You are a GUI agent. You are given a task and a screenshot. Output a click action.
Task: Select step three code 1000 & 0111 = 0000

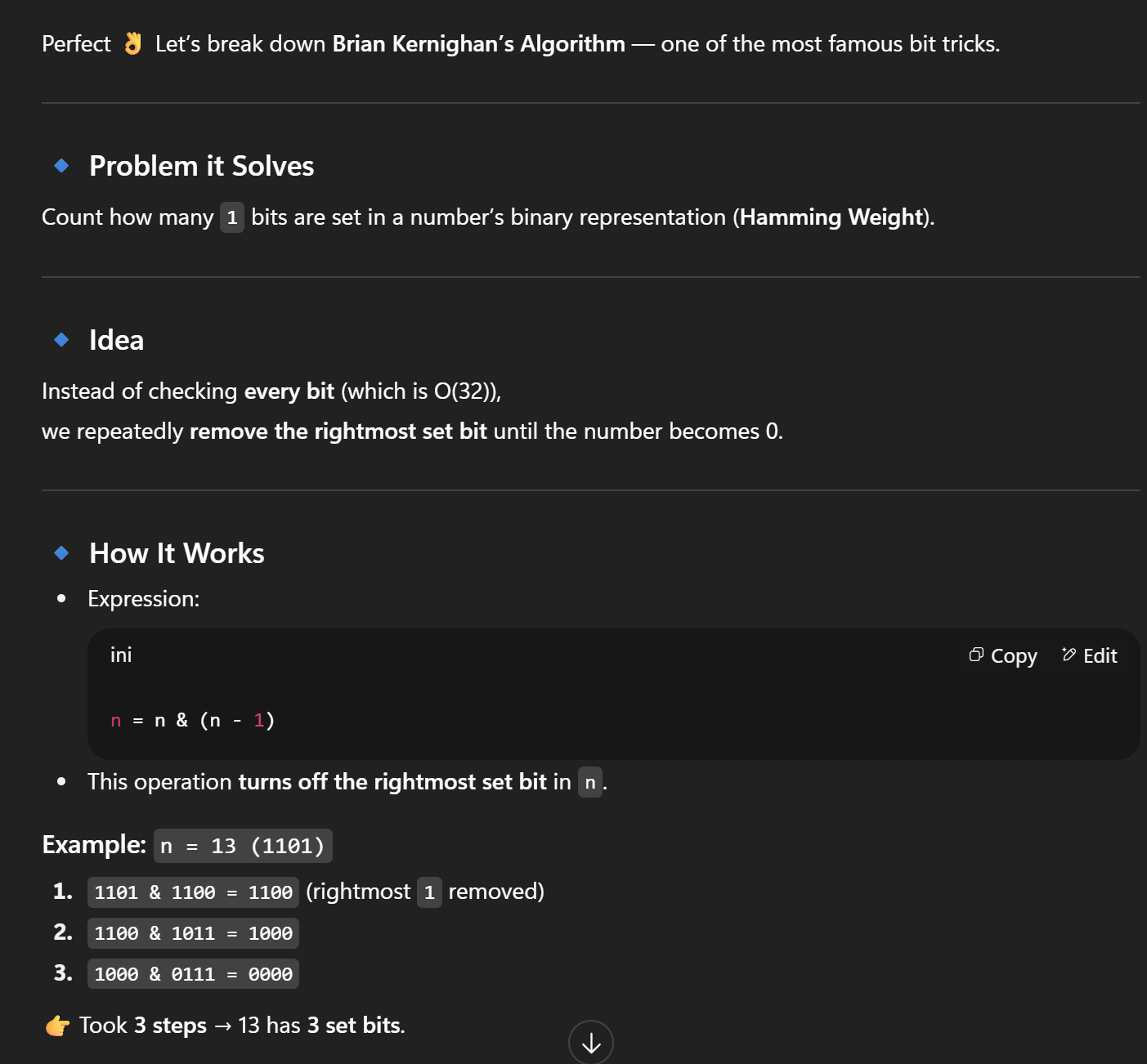click(193, 974)
